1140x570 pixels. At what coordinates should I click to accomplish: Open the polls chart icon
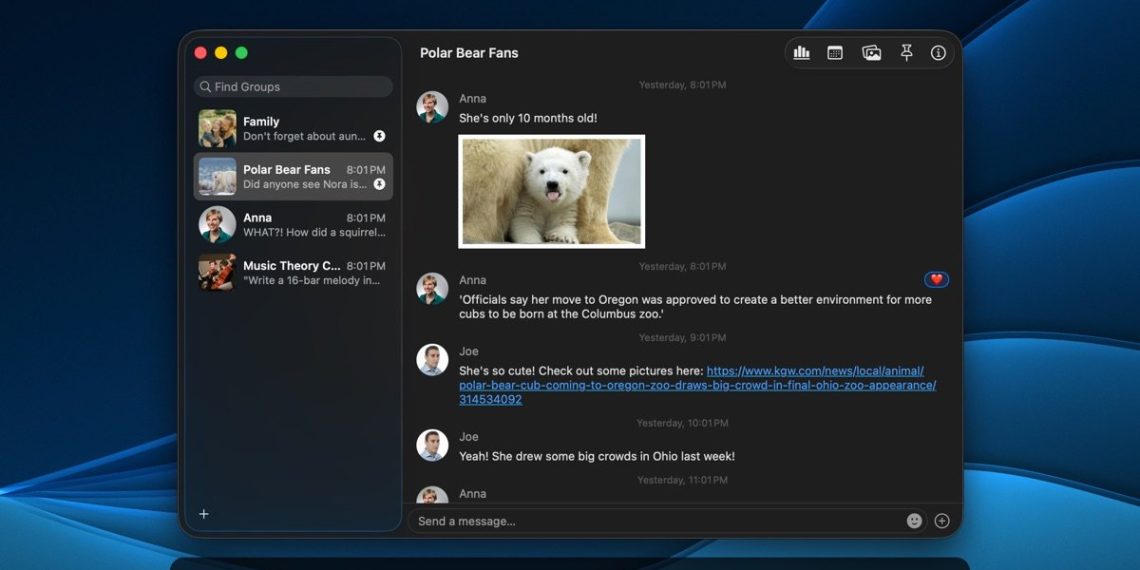tap(801, 53)
